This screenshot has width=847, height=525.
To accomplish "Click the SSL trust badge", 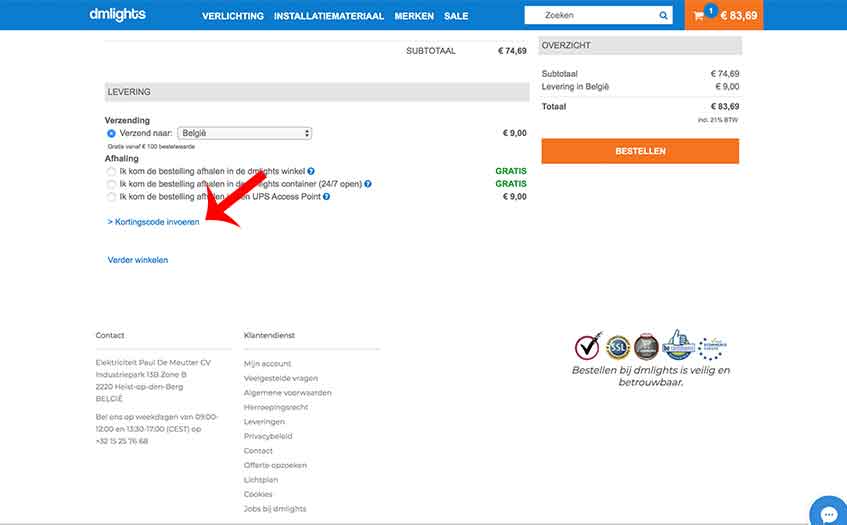I will pyautogui.click(x=617, y=346).
